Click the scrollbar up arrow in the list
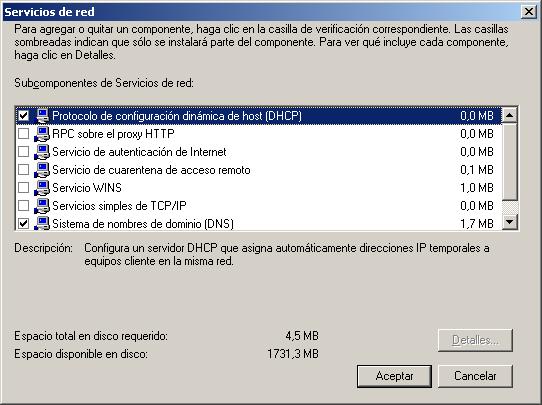Image resolution: width=542 pixels, height=405 pixels. coord(510,115)
